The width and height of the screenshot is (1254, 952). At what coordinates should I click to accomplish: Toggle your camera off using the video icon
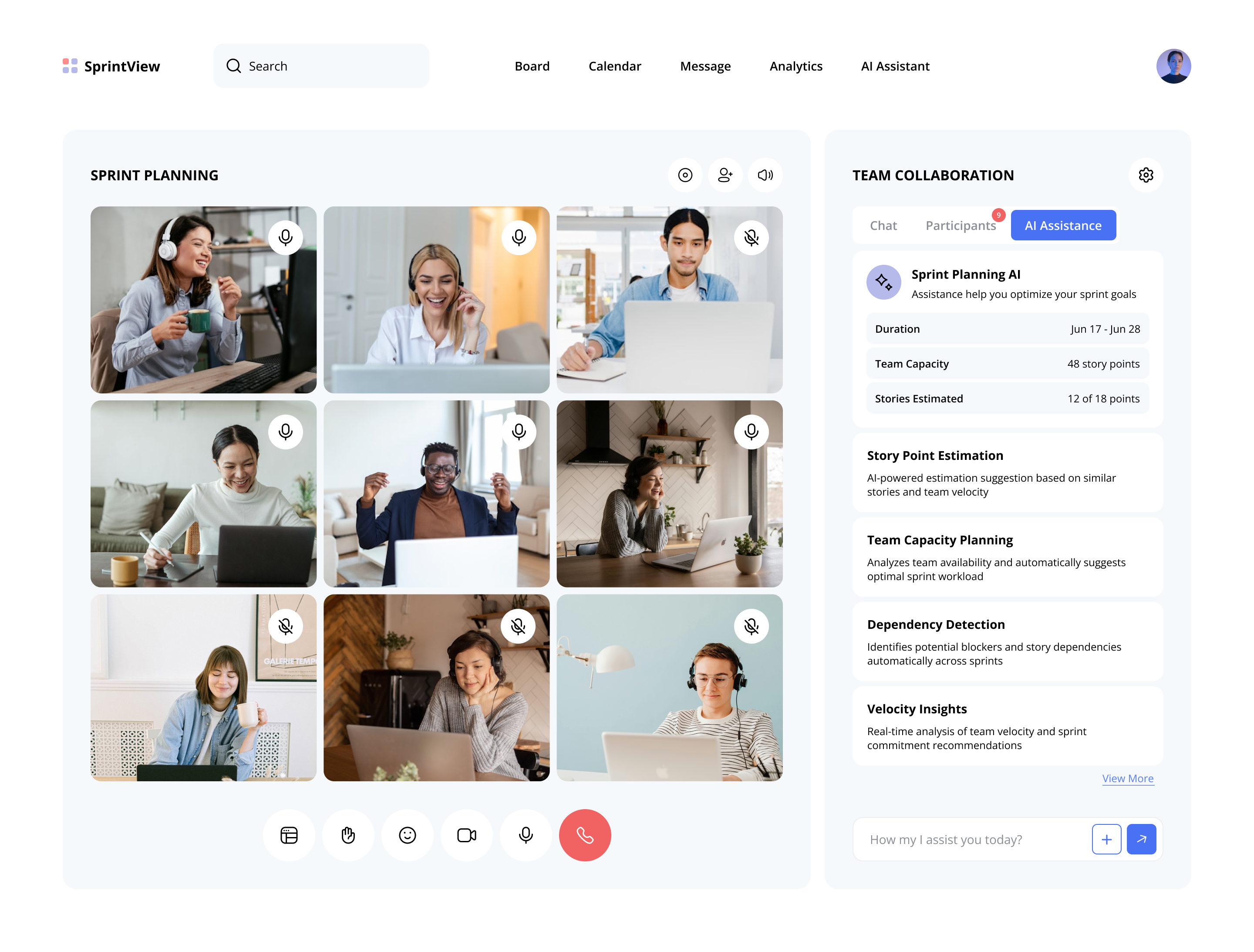(x=466, y=835)
